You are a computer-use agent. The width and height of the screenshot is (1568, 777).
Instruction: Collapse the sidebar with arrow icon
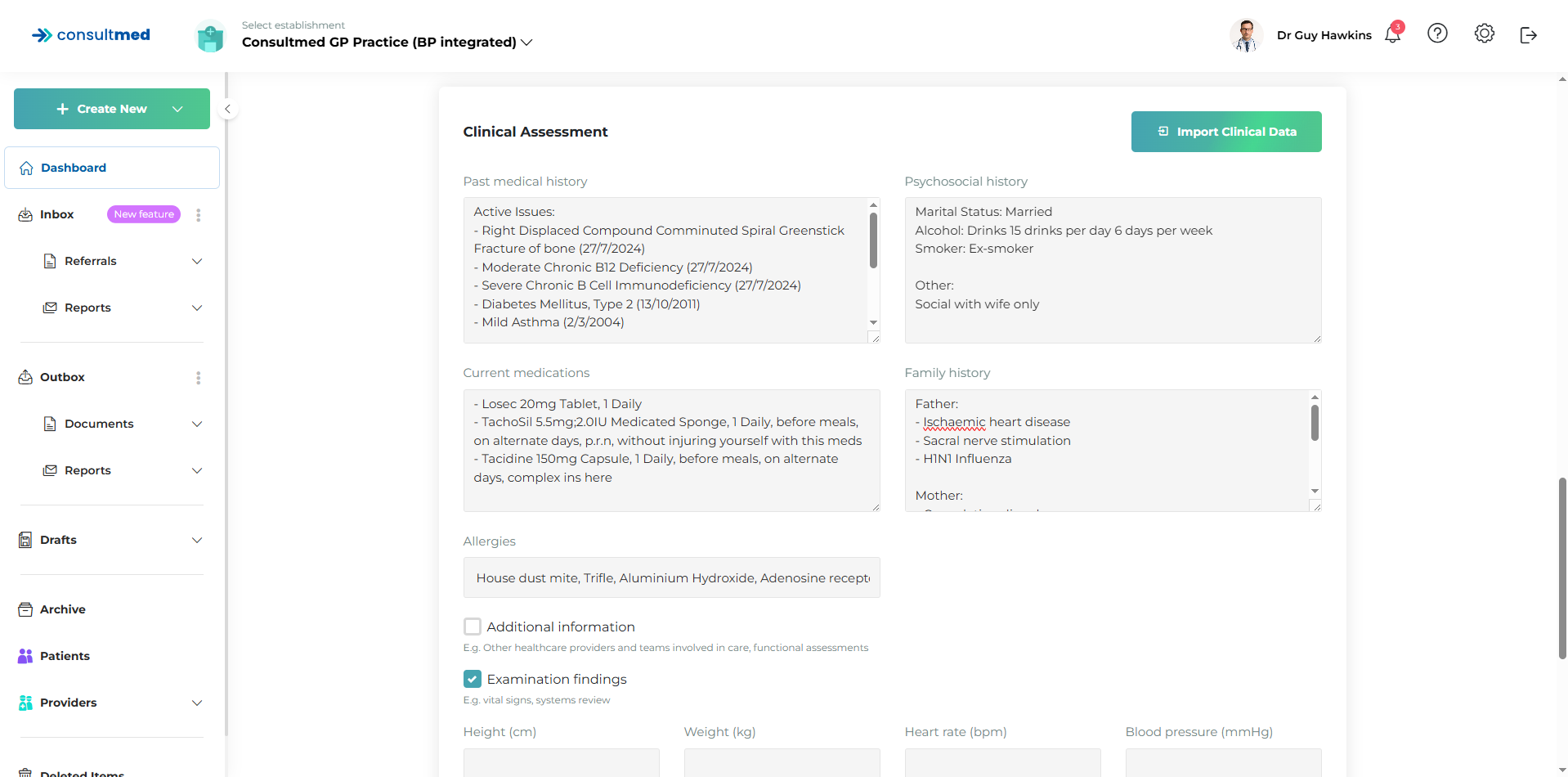(x=228, y=109)
